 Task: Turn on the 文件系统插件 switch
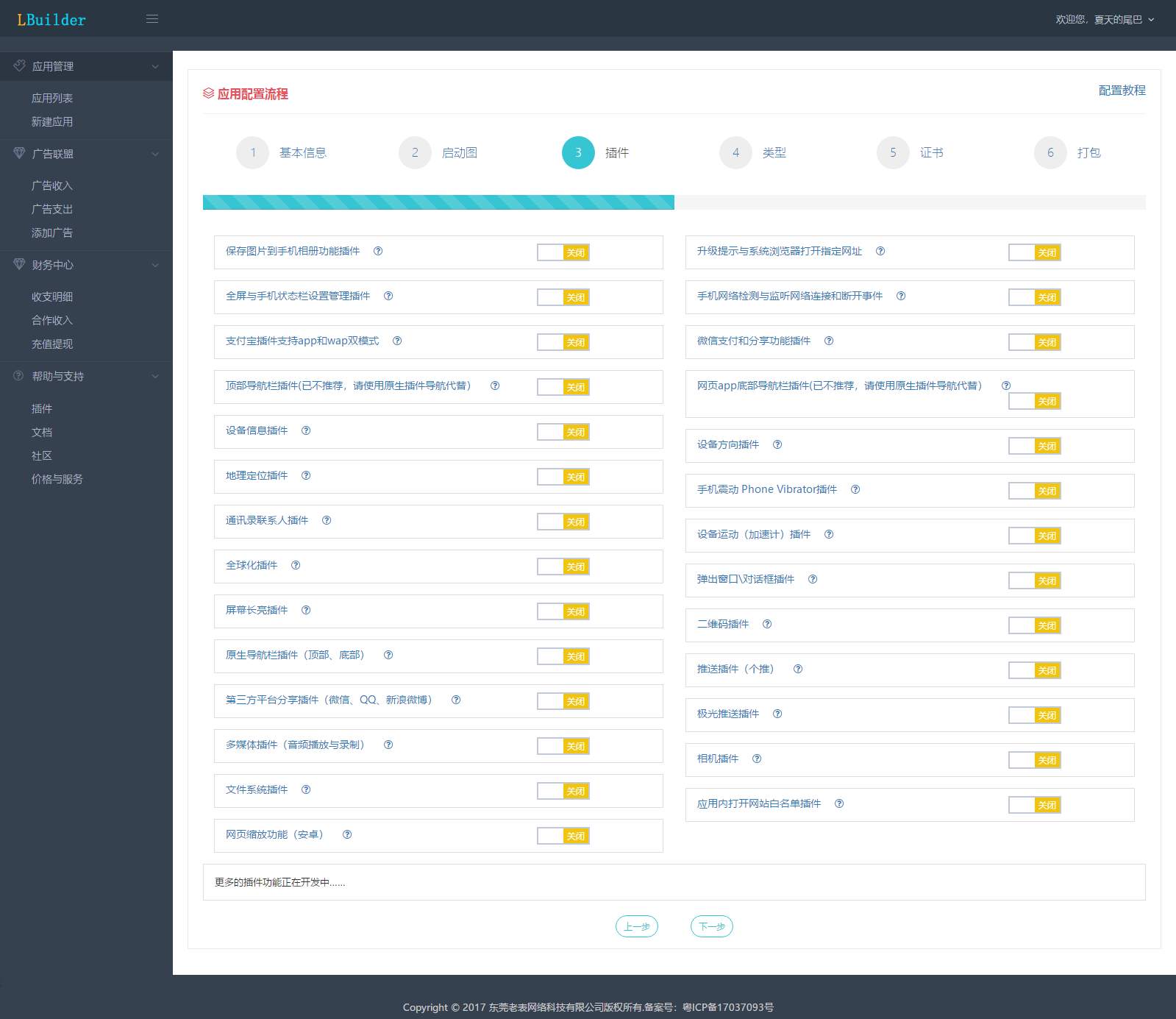point(563,791)
